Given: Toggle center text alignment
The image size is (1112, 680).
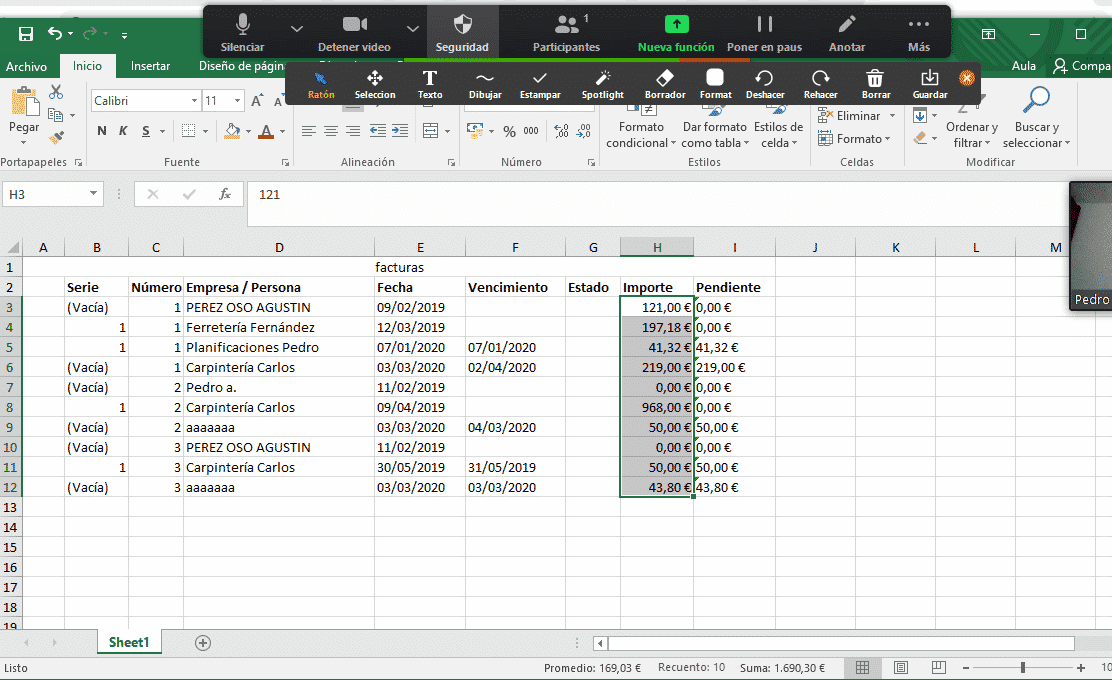Looking at the screenshot, I should pyautogui.click(x=330, y=131).
